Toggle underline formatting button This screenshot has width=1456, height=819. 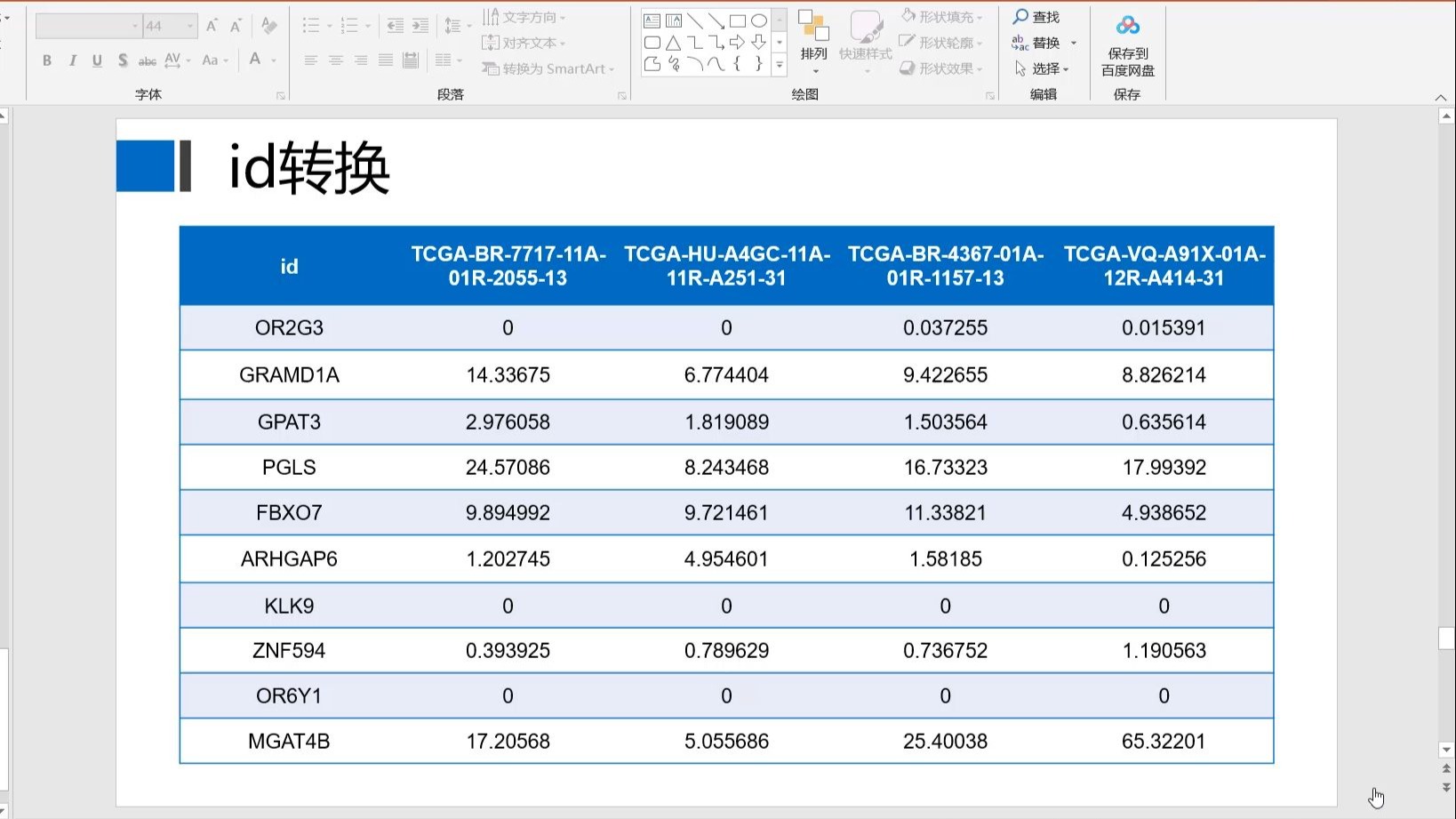coord(97,60)
